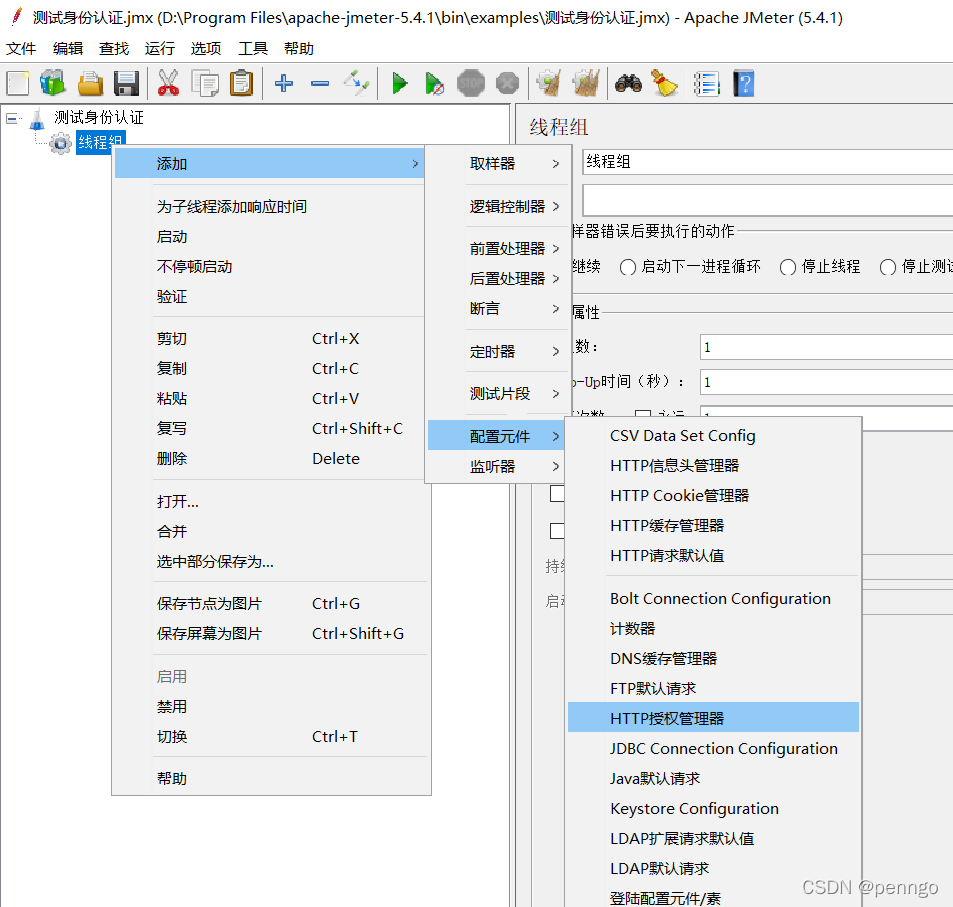Click 为子线程添加响应时间 menu entry

269,207
